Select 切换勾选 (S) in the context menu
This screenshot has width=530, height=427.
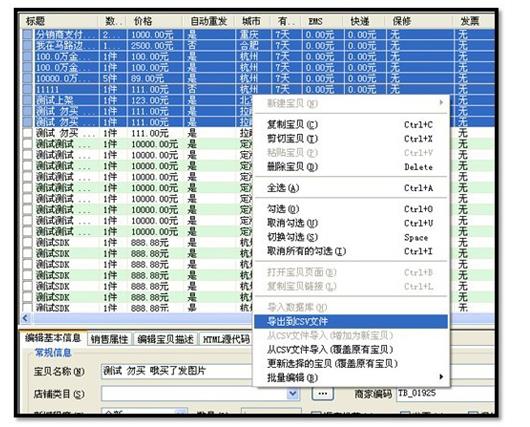tap(351, 237)
